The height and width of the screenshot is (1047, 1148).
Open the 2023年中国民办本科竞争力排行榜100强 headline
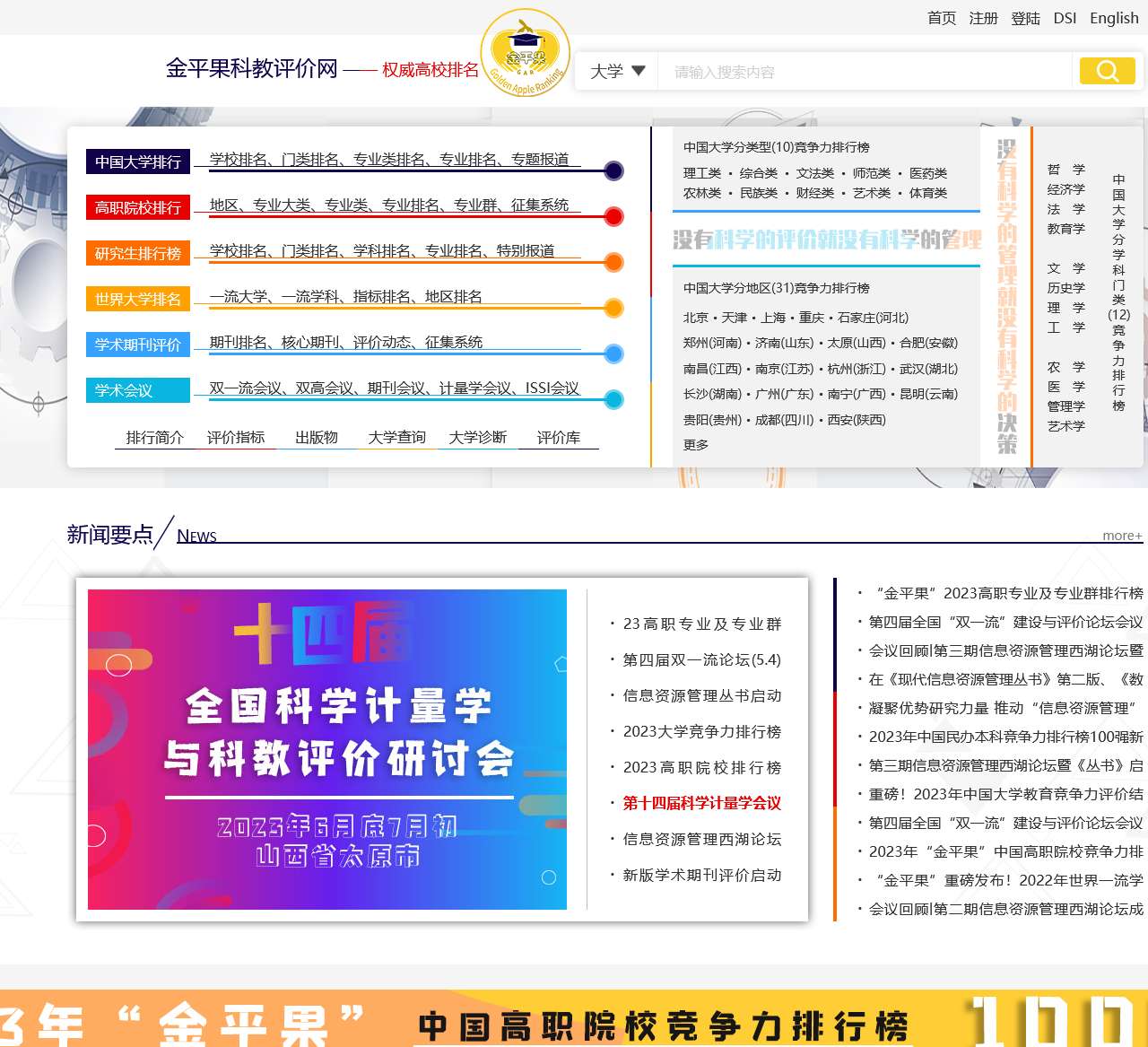tap(1006, 737)
